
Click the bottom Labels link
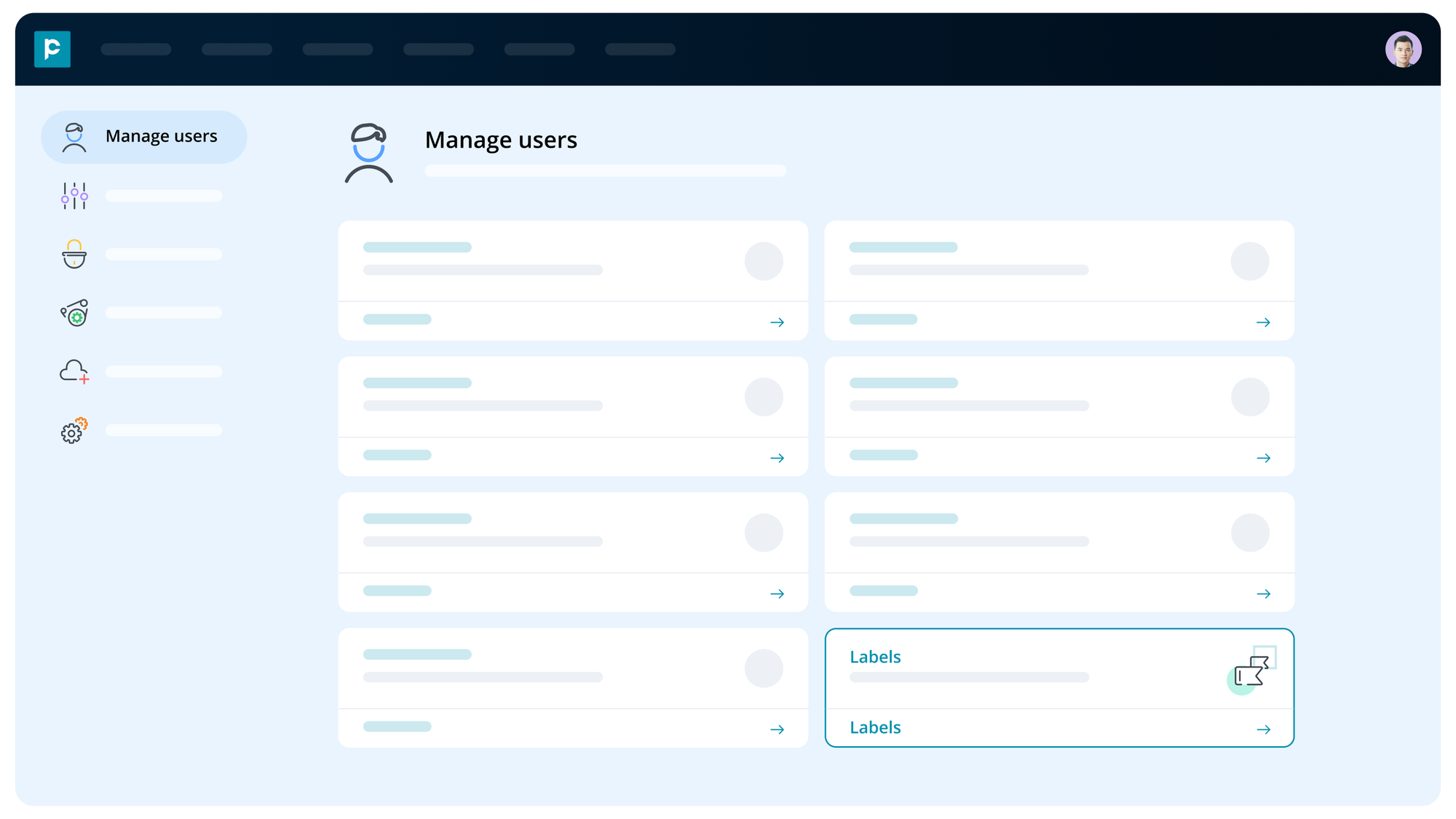tap(875, 727)
